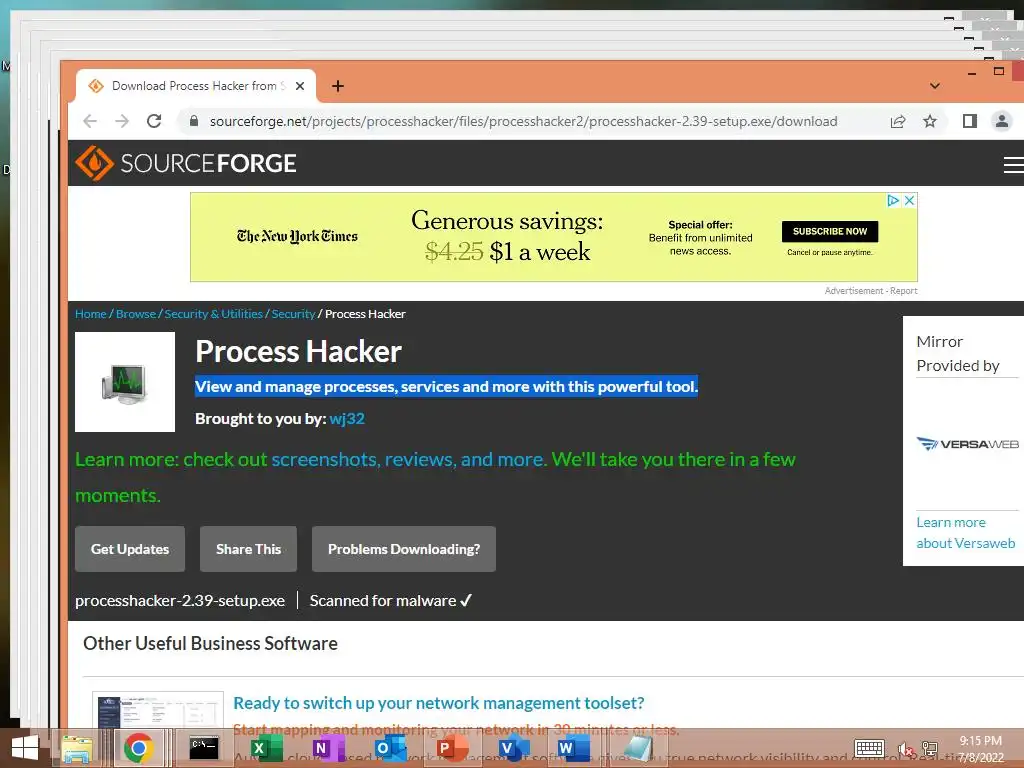Image resolution: width=1024 pixels, height=768 pixels.
Task: Launch Word from the taskbar
Action: (573, 748)
